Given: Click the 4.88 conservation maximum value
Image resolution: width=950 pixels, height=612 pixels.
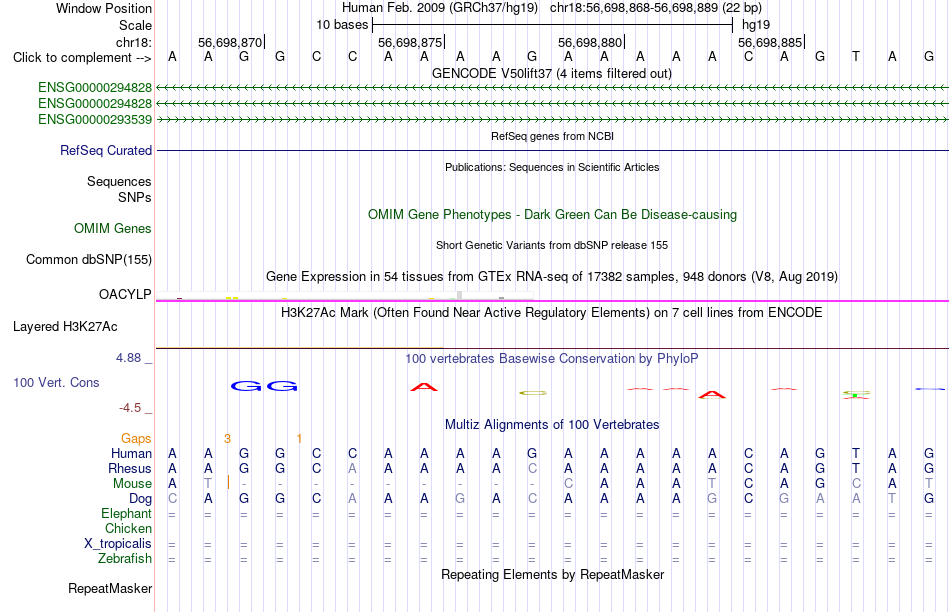Looking at the screenshot, I should tap(128, 358).
